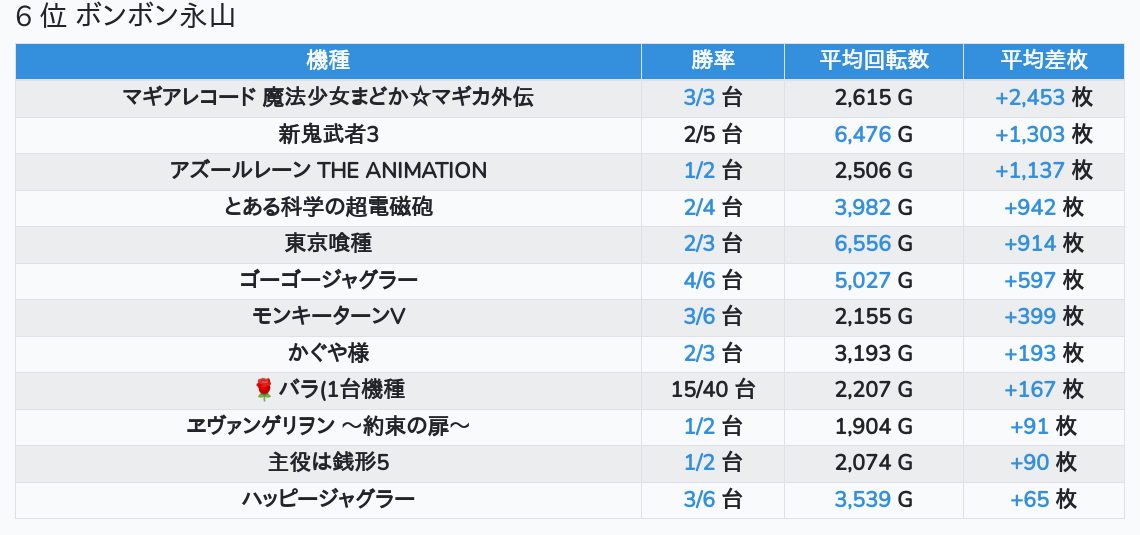Viewport: 1140px width, 535px height.
Task: Click the 6,476 average spins link
Action: (x=862, y=134)
